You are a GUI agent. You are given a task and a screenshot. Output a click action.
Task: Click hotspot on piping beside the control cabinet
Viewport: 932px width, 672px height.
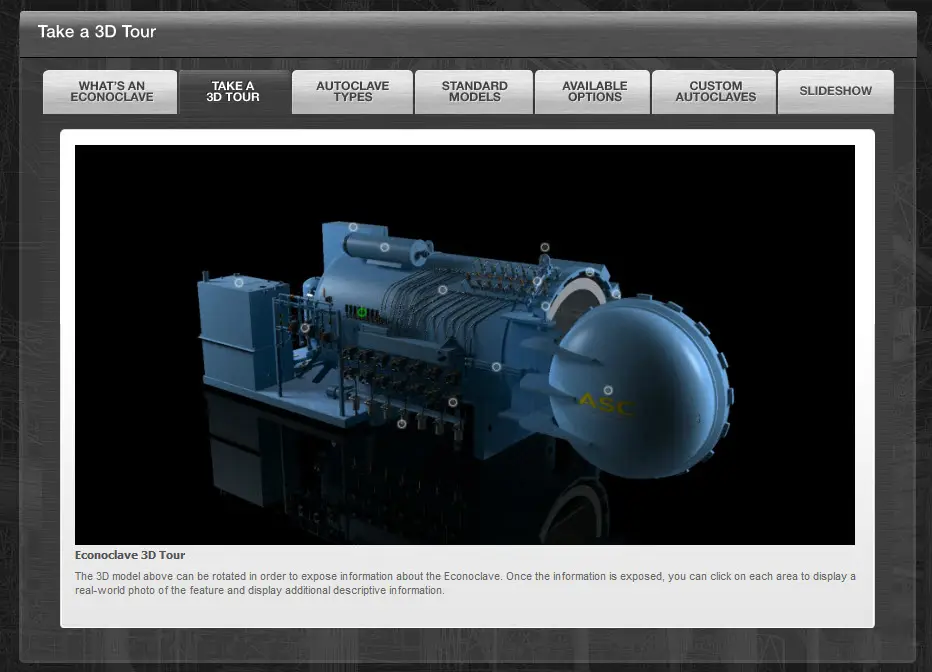coord(305,328)
